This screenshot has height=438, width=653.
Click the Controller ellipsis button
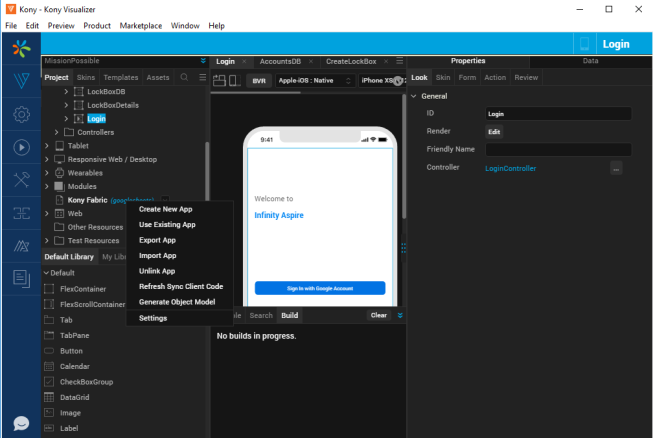click(x=616, y=168)
